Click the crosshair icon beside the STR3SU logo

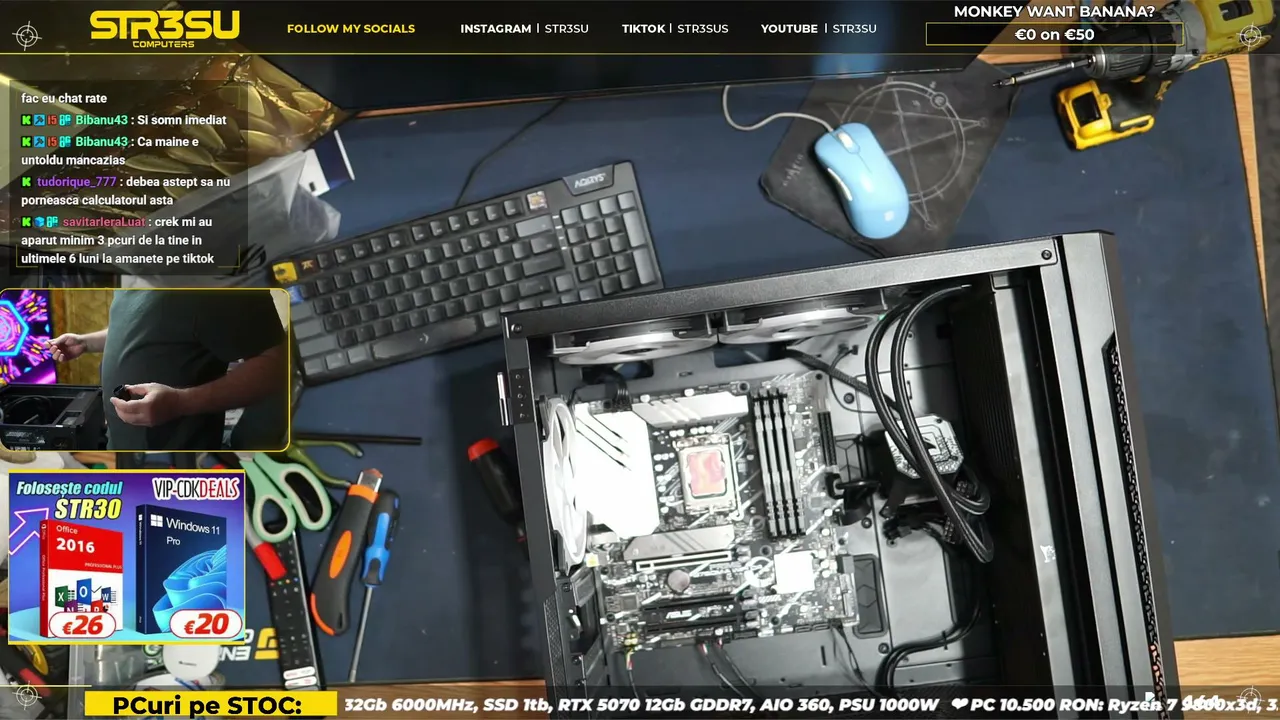(27, 37)
